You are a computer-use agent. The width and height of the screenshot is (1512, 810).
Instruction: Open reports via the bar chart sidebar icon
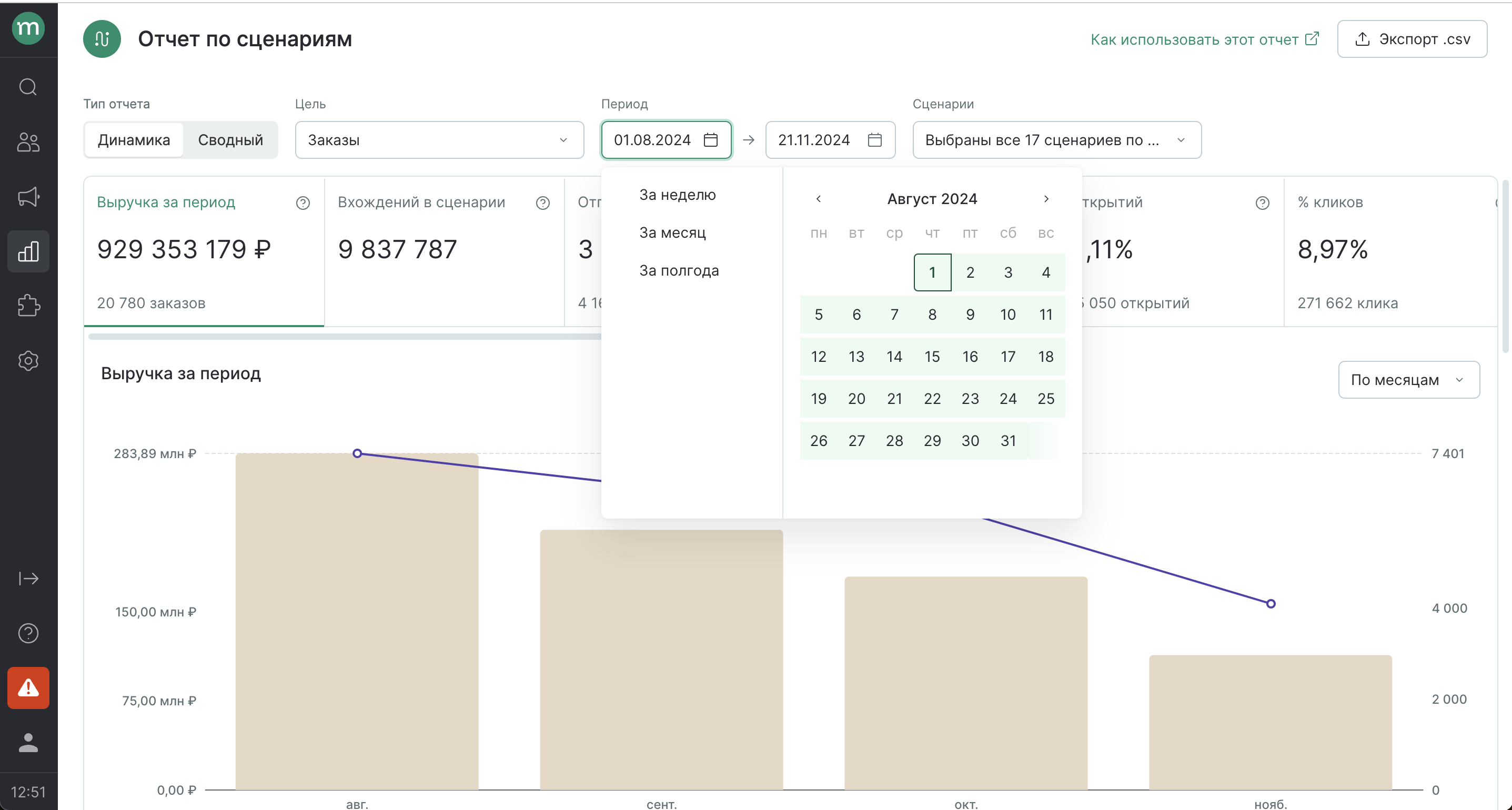click(28, 251)
